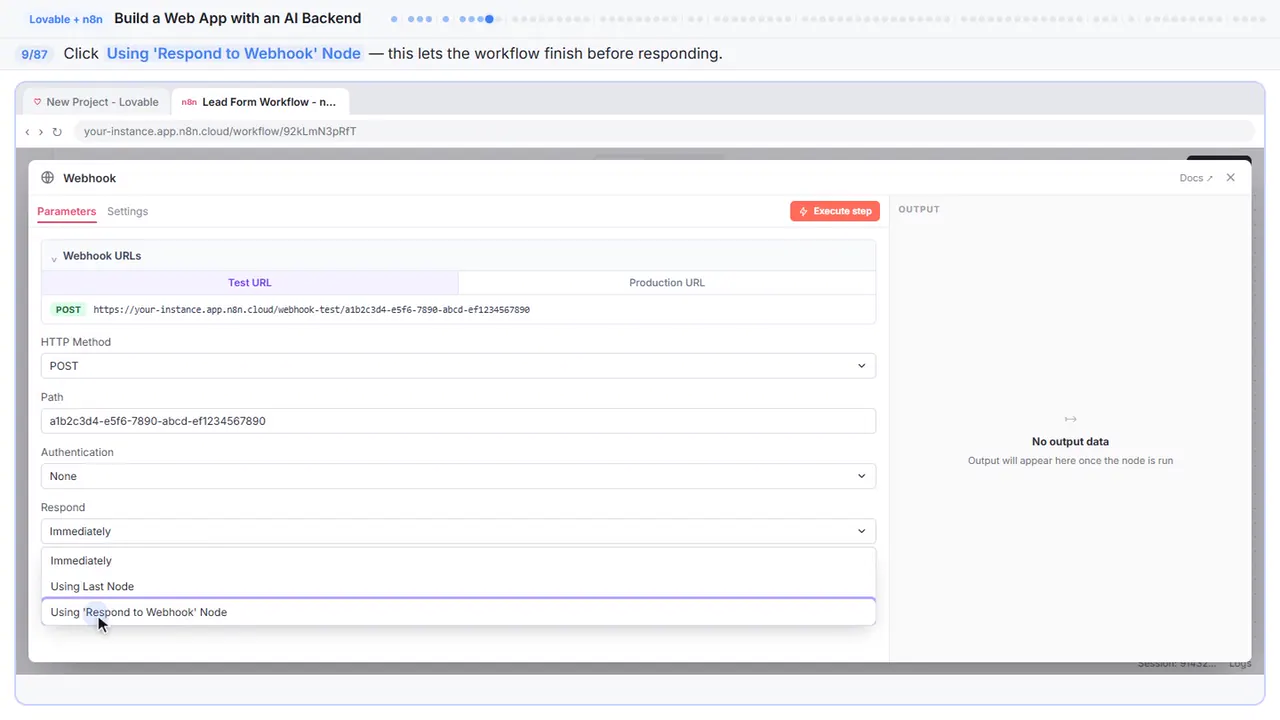Screen dimensions: 1280x720
Task: Switch to New Project - Lovable browser tab
Action: pos(96,102)
